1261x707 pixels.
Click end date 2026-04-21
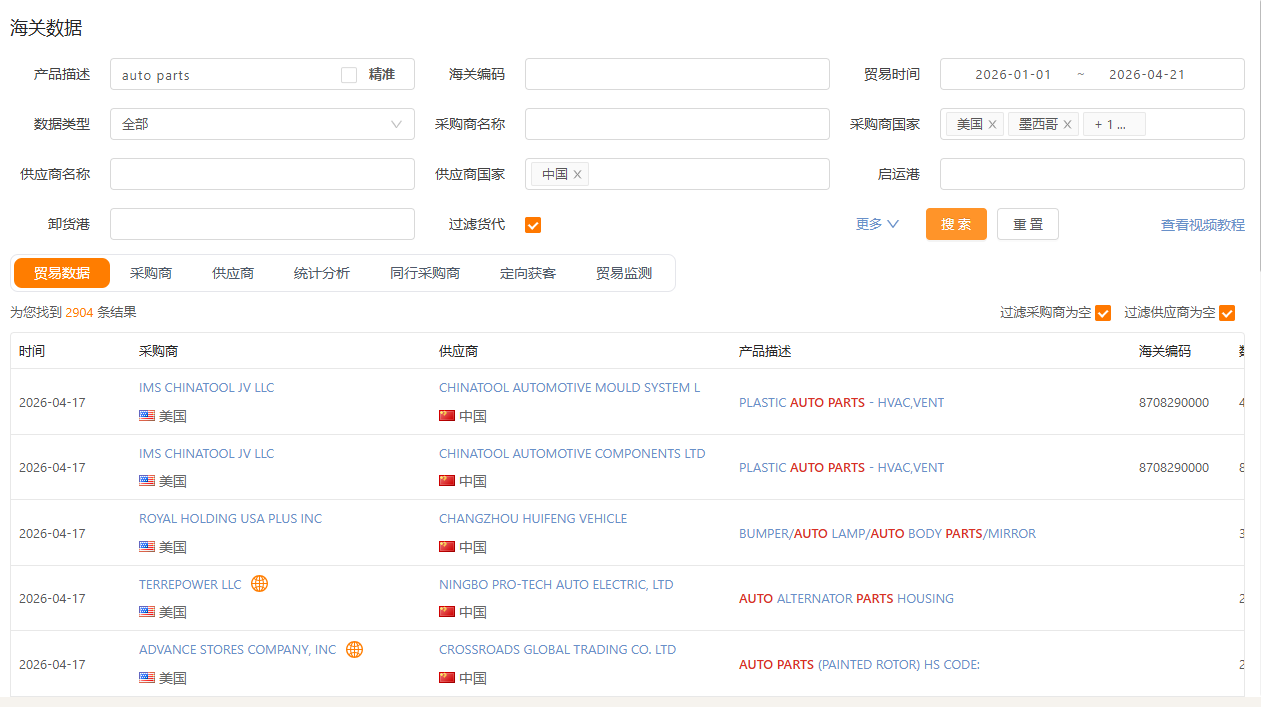point(1147,74)
